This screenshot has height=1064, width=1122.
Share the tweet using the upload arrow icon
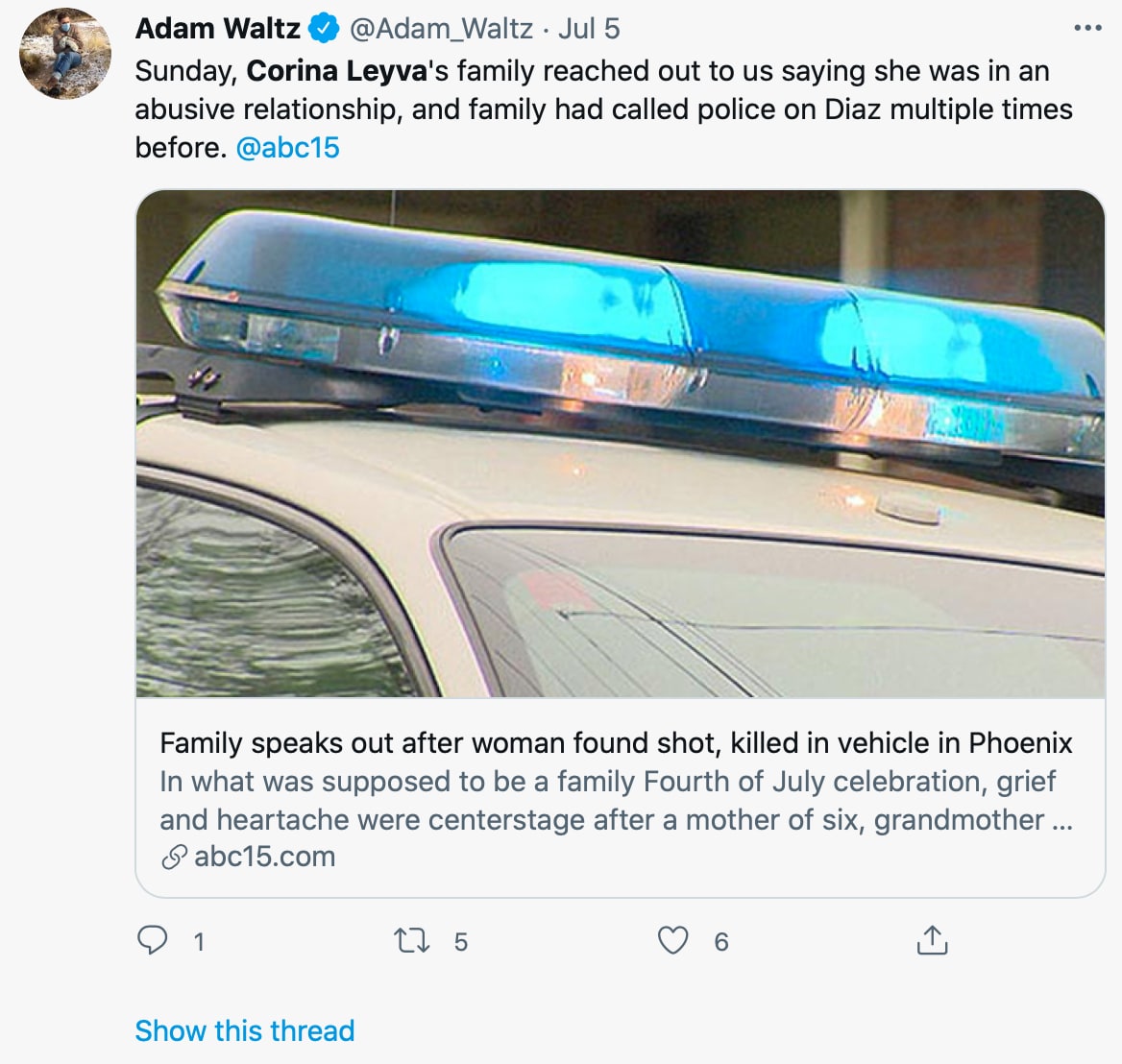click(x=932, y=940)
